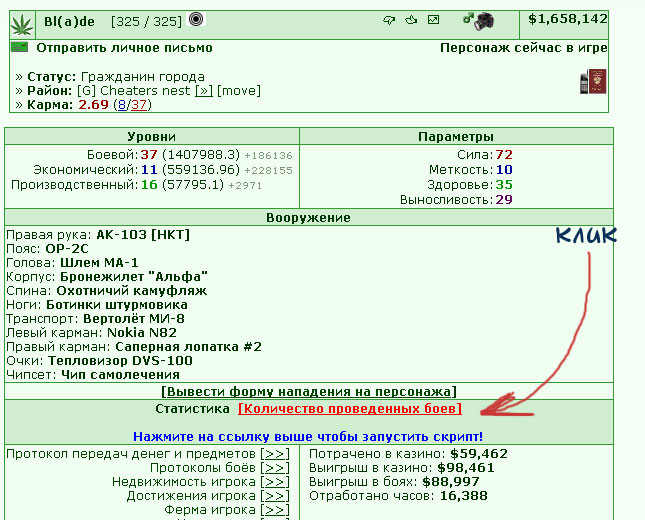Click the Параметры column header
Image resolution: width=645 pixels, height=520 pixels.
[x=456, y=137]
